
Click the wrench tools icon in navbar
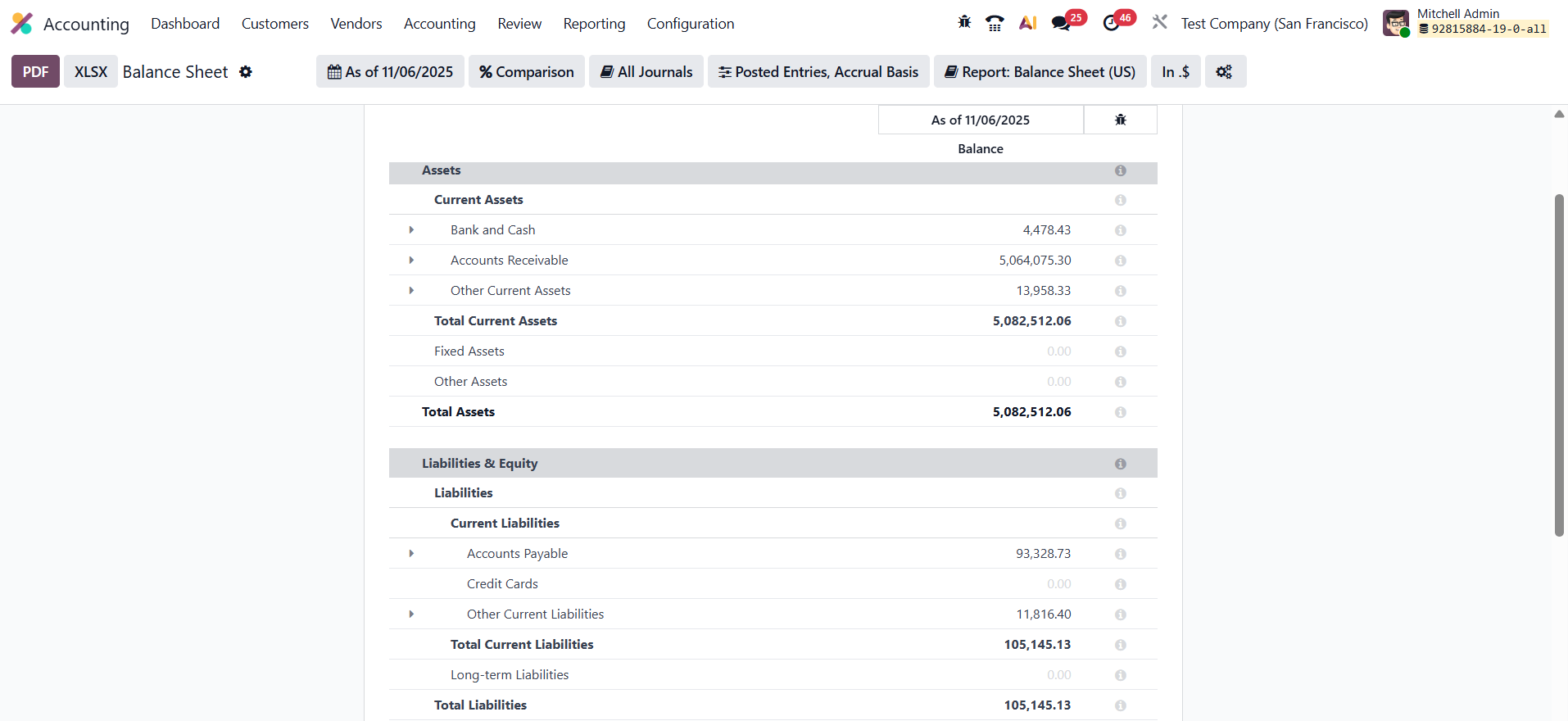(x=1159, y=22)
